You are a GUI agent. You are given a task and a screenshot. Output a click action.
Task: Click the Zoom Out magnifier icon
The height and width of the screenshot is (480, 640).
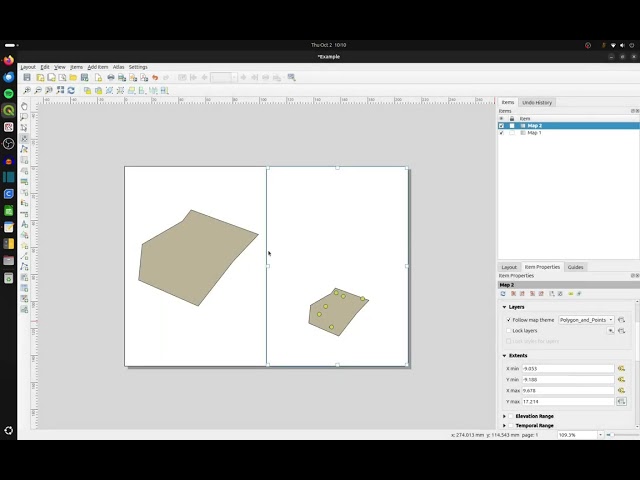(38, 91)
